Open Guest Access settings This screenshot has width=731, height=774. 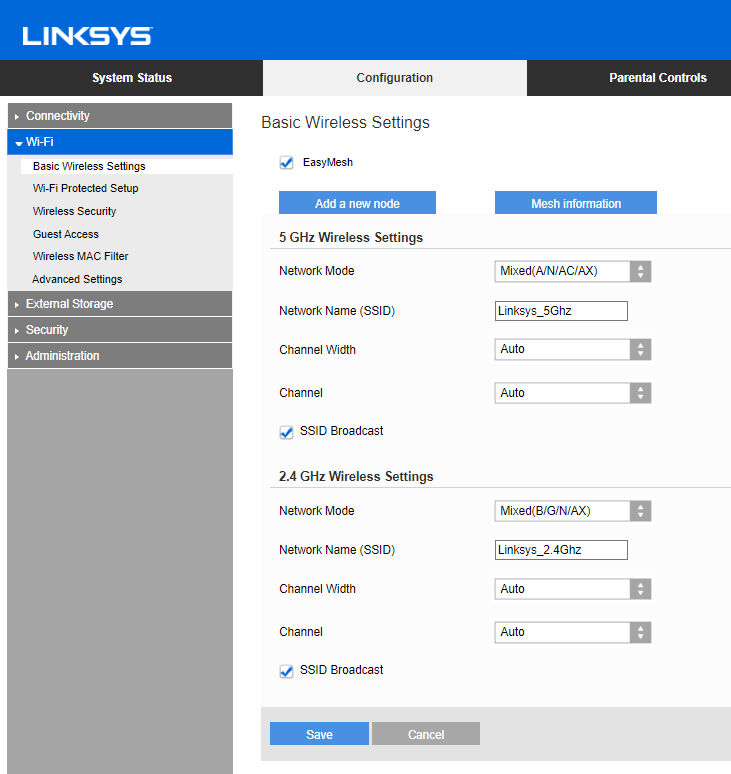tap(66, 234)
